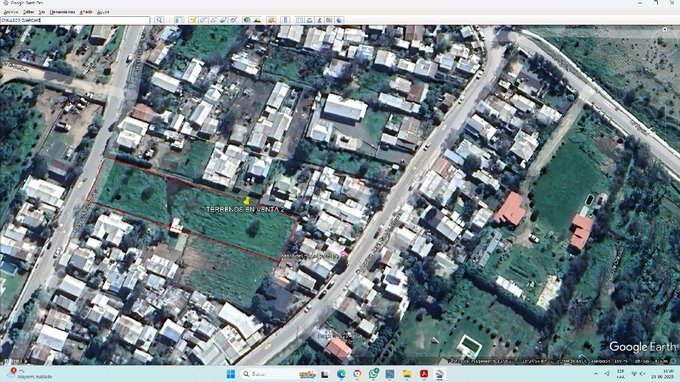Open the Añadir menu
Viewport: 680px width, 382px height.
86,12
